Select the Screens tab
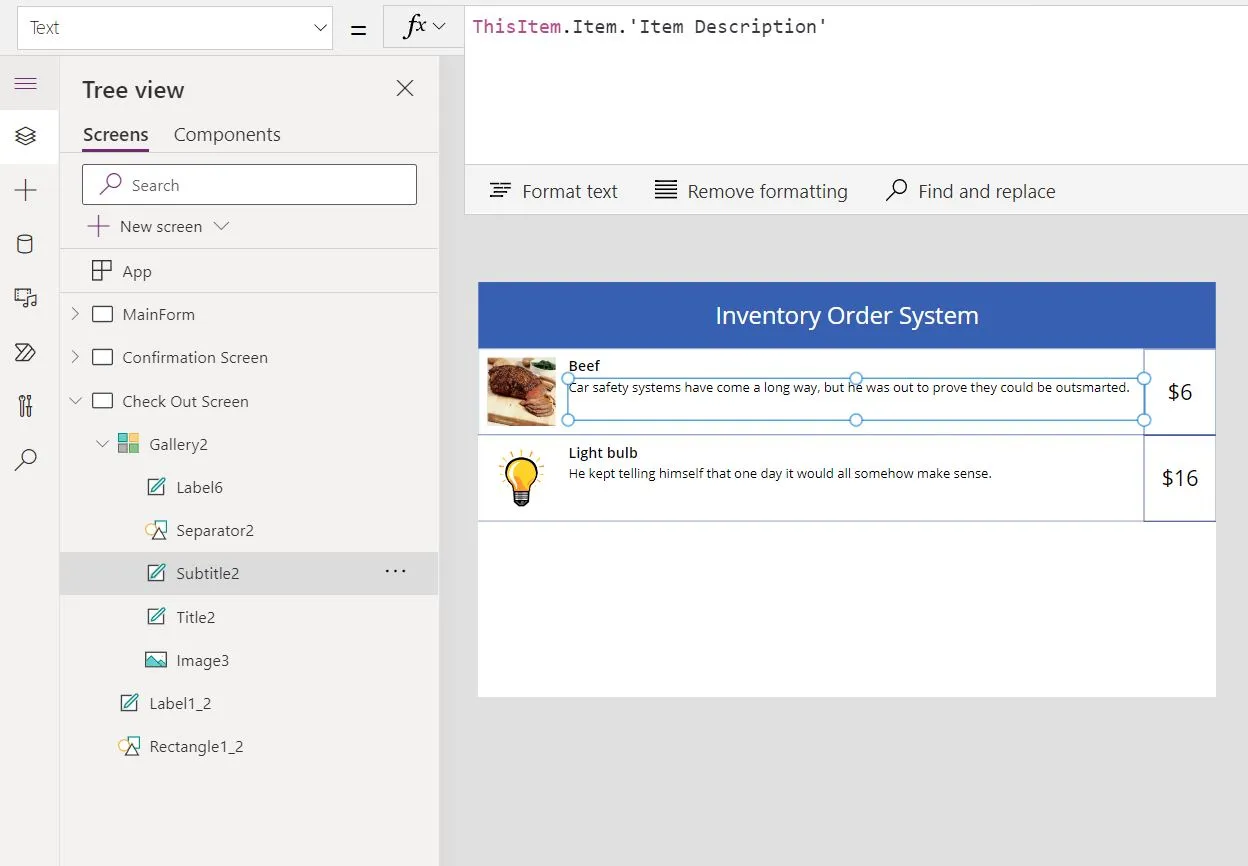 pyautogui.click(x=115, y=135)
